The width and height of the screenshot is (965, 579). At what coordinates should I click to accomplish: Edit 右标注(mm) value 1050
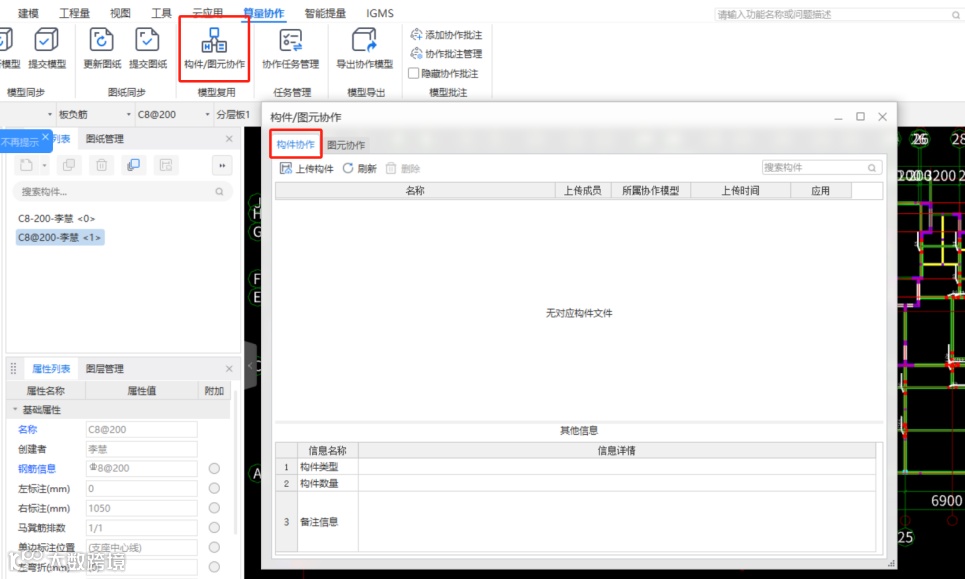point(142,508)
